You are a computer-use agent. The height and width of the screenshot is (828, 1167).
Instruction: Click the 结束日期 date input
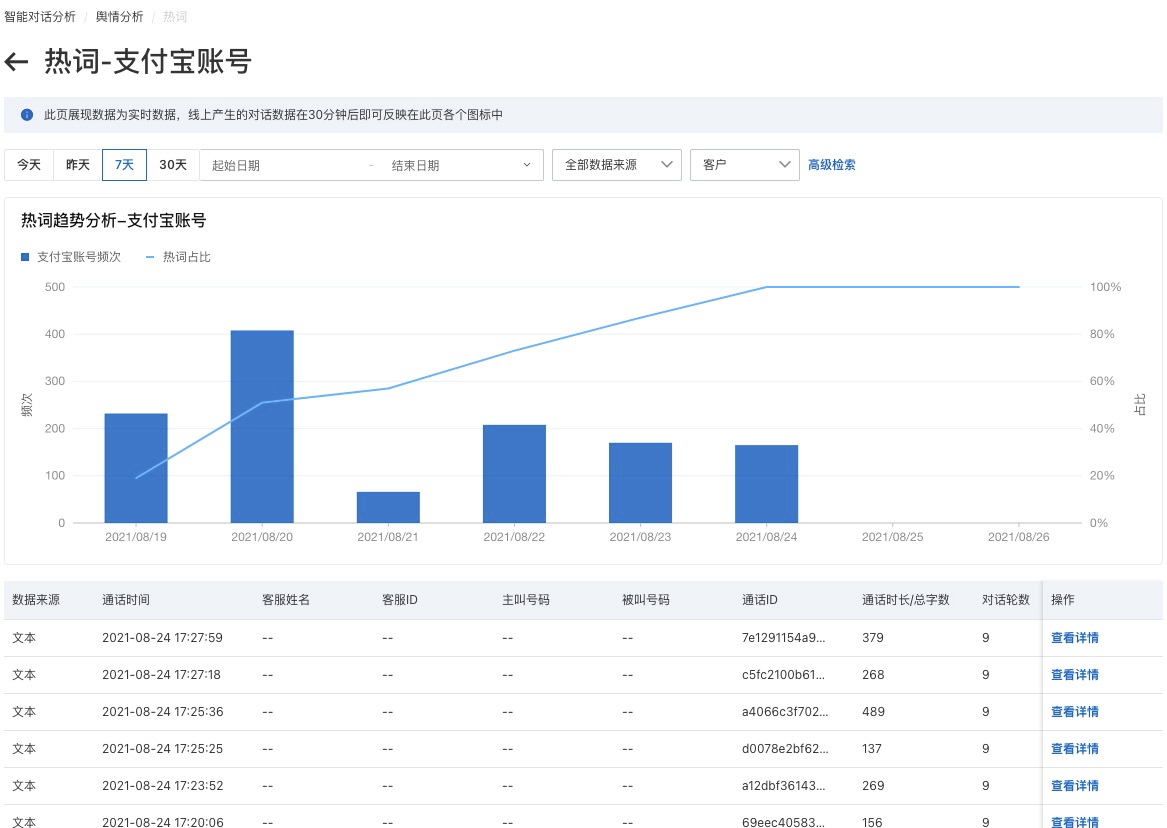(447, 165)
